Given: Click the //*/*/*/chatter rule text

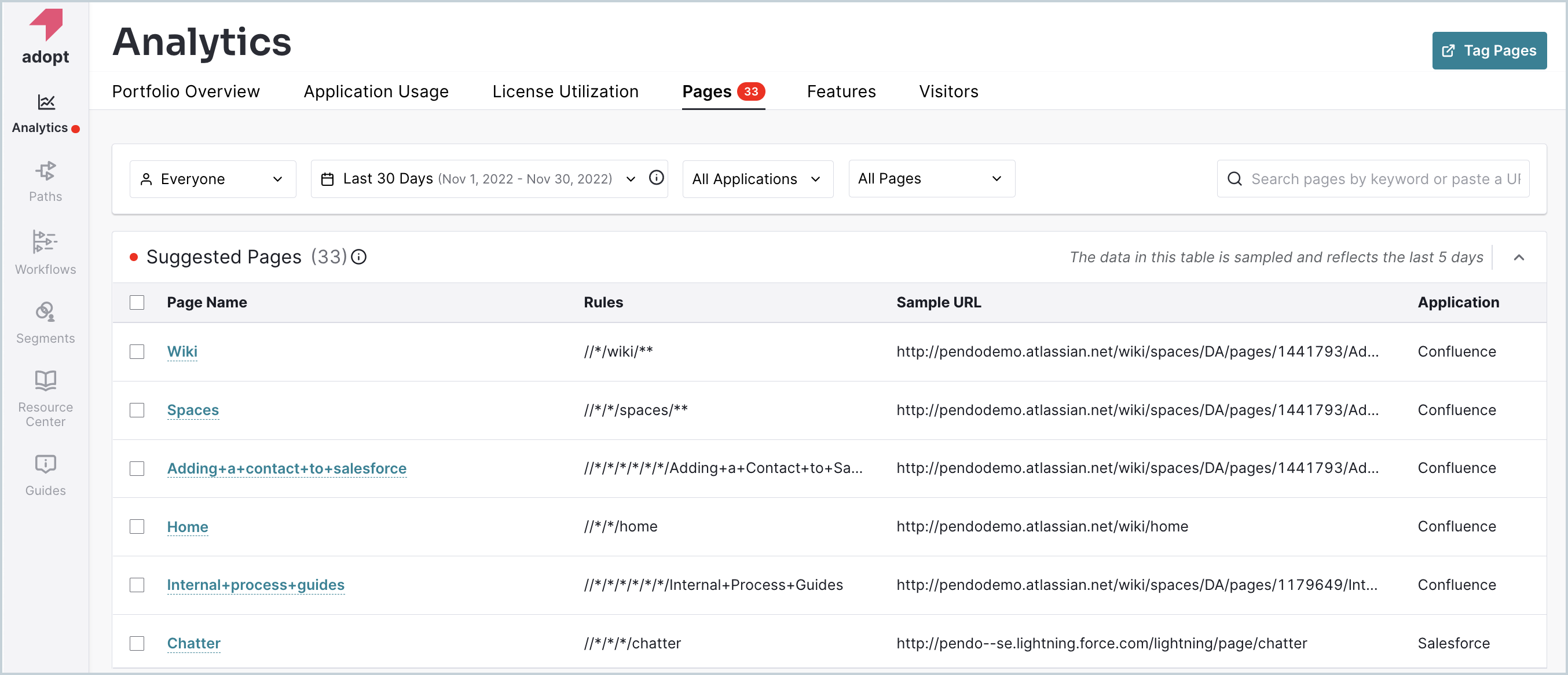Looking at the screenshot, I should coord(632,643).
